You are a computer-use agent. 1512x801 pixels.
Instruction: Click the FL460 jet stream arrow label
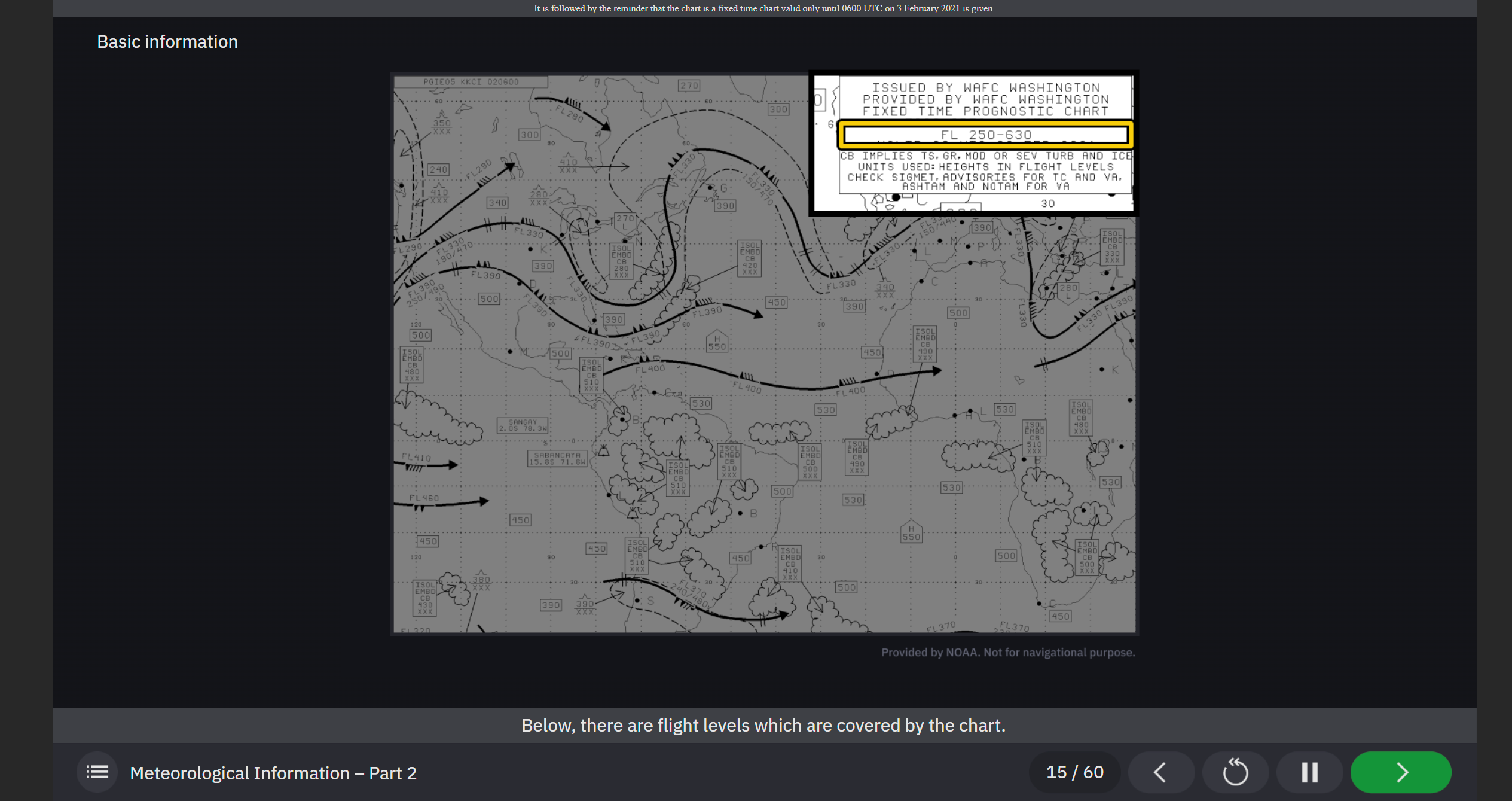point(424,498)
